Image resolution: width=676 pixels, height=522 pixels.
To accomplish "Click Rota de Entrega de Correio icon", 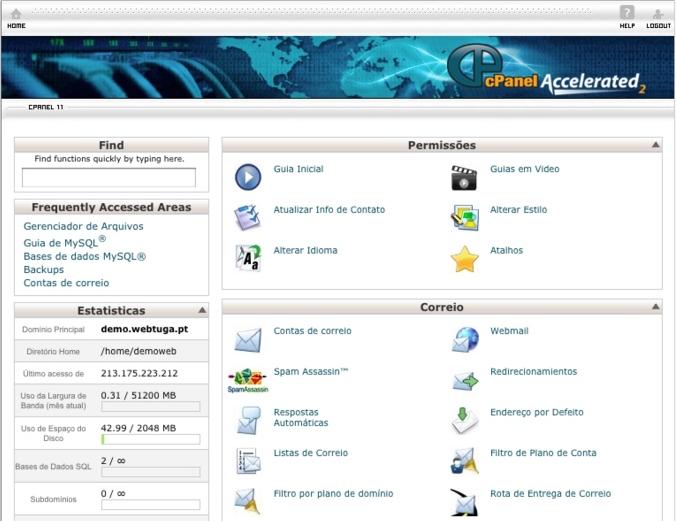I will click(464, 502).
